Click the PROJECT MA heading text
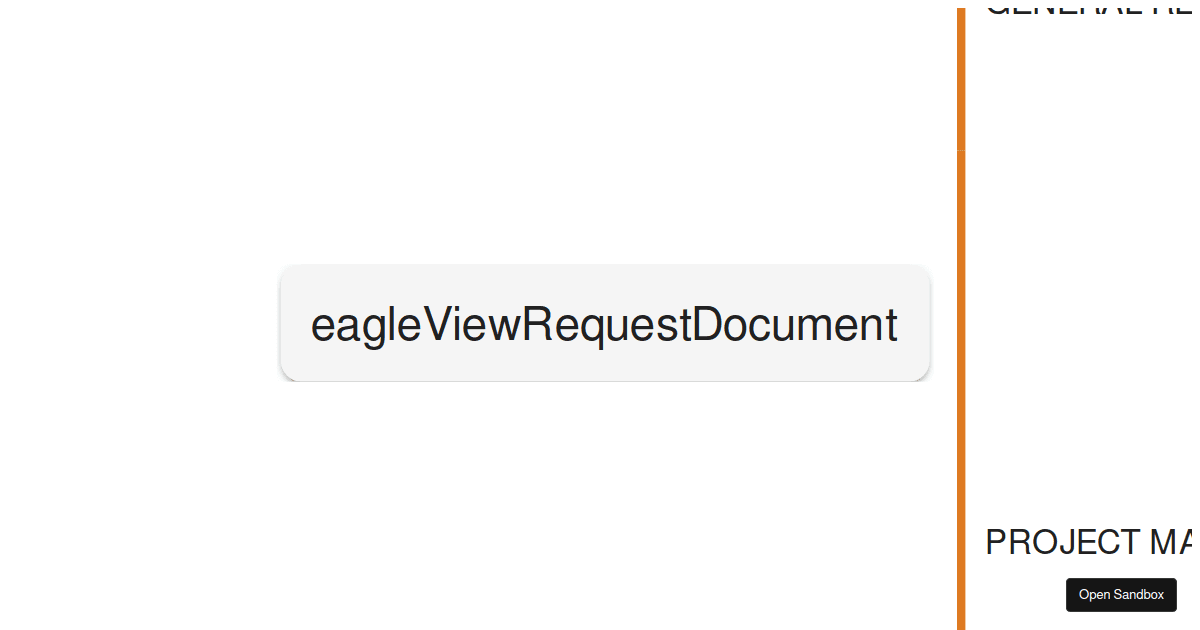The height and width of the screenshot is (630, 1200). coord(1088,542)
